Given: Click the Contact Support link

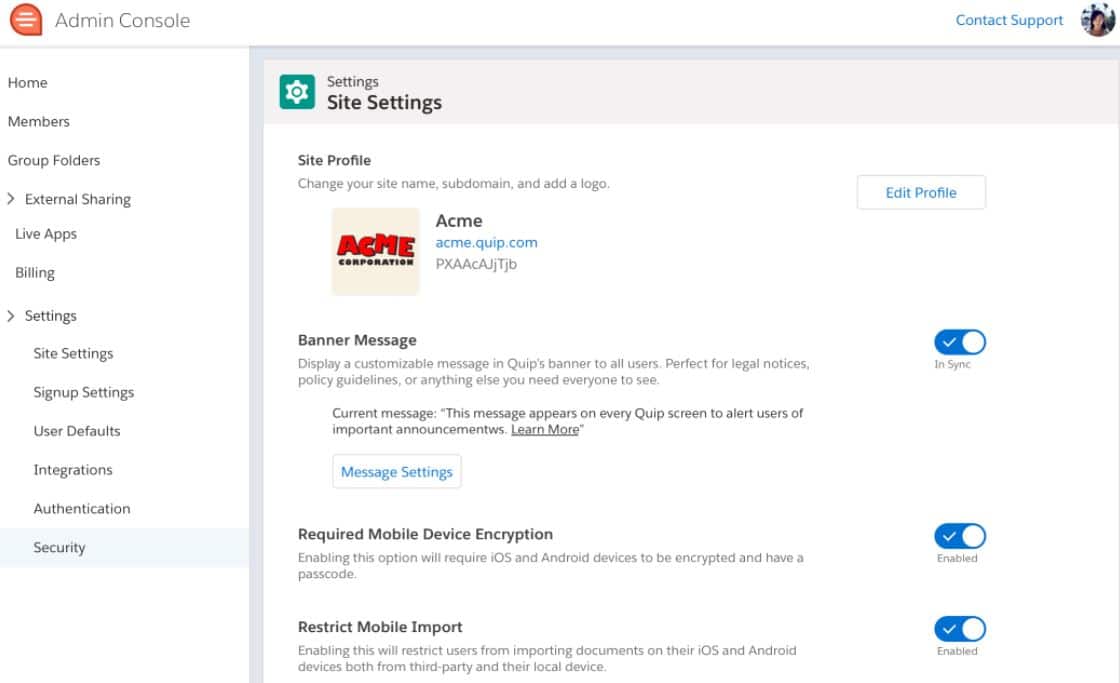Looking at the screenshot, I should [1009, 20].
